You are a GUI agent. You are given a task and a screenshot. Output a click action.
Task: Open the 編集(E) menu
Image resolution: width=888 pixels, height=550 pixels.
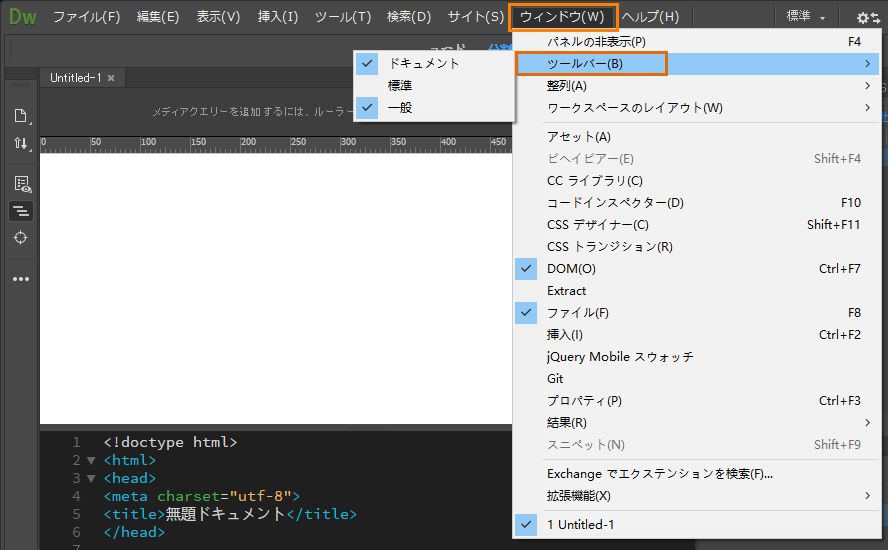(x=157, y=16)
